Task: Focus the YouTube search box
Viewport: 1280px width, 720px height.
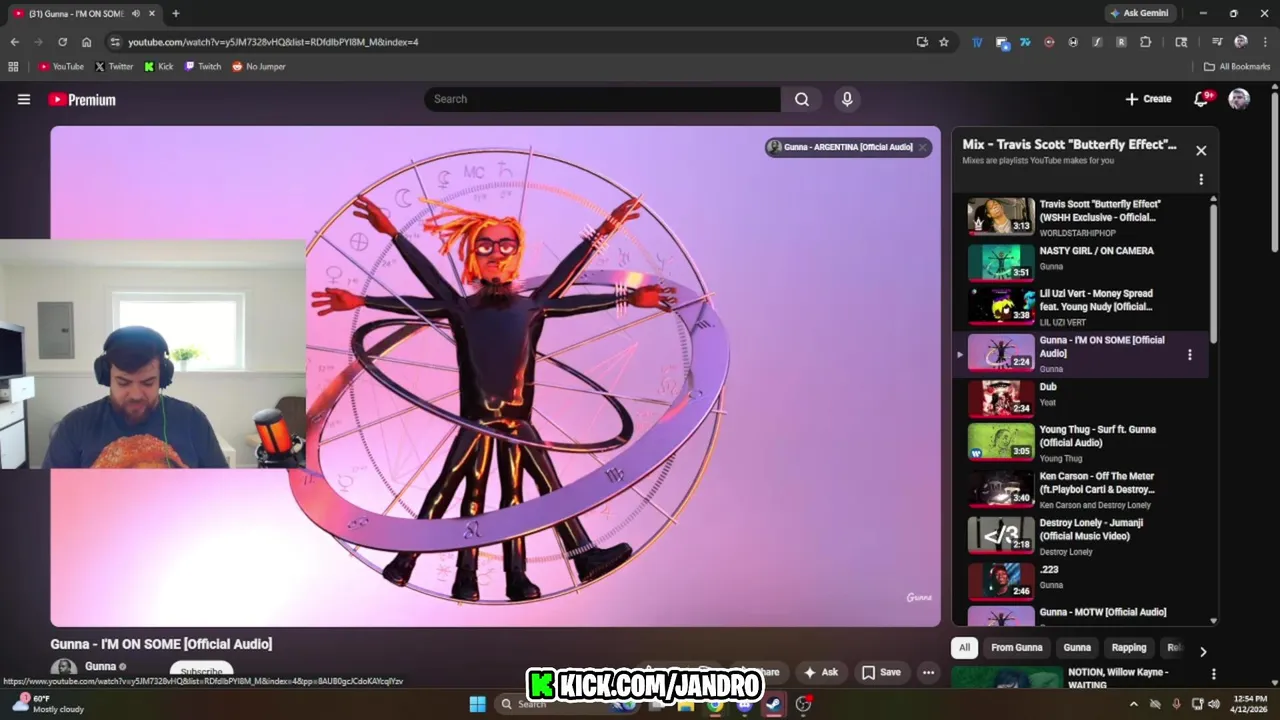Action: 602,99
